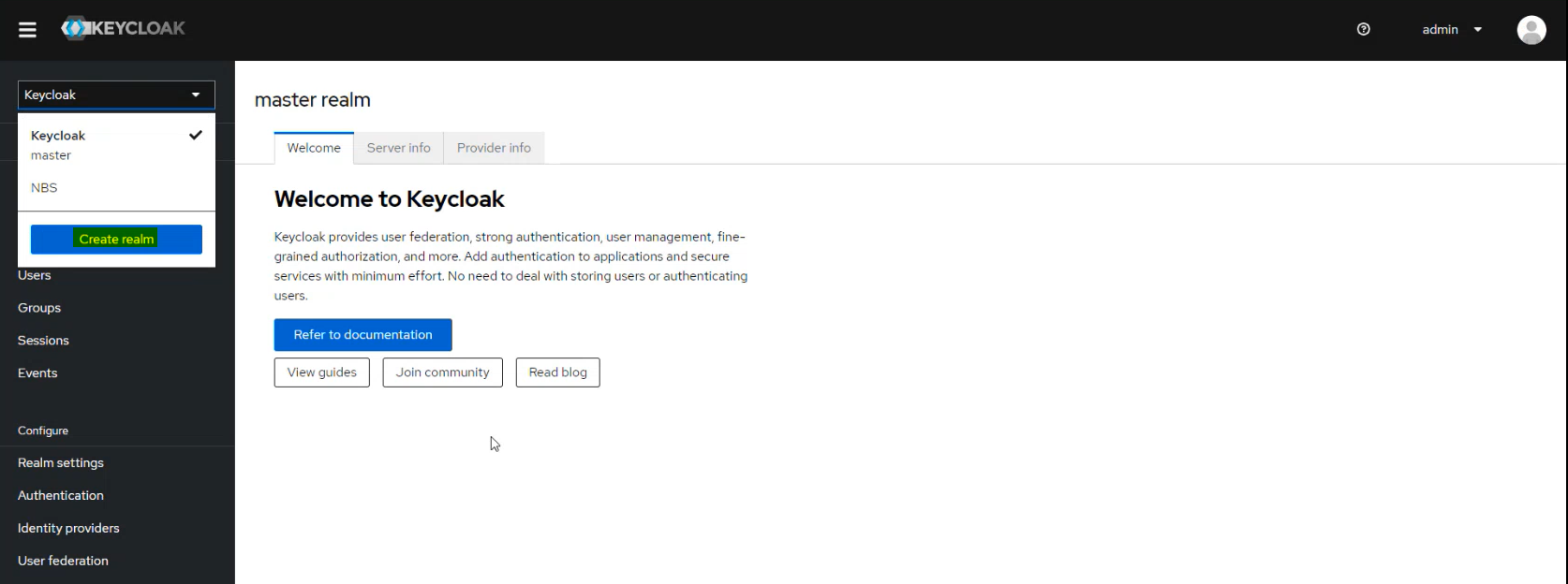Image resolution: width=1568 pixels, height=584 pixels.
Task: Click the Create realm button
Action: [x=116, y=239]
